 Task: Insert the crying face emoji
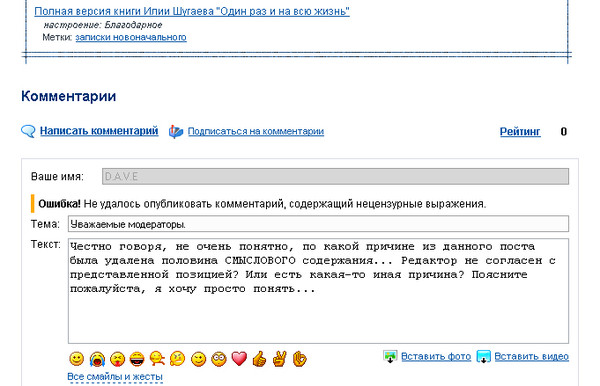tap(97, 359)
